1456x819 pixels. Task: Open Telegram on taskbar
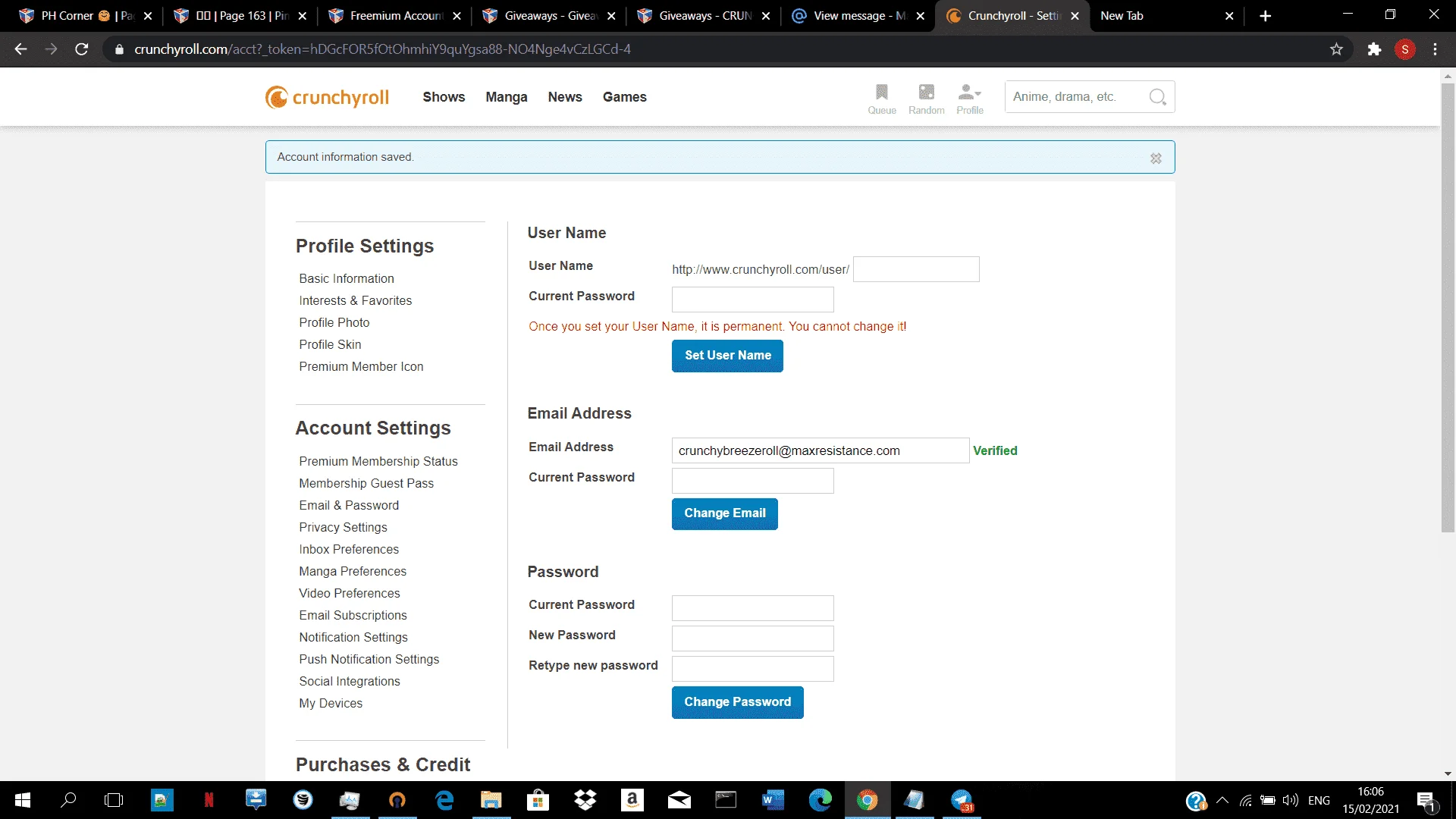[962, 800]
